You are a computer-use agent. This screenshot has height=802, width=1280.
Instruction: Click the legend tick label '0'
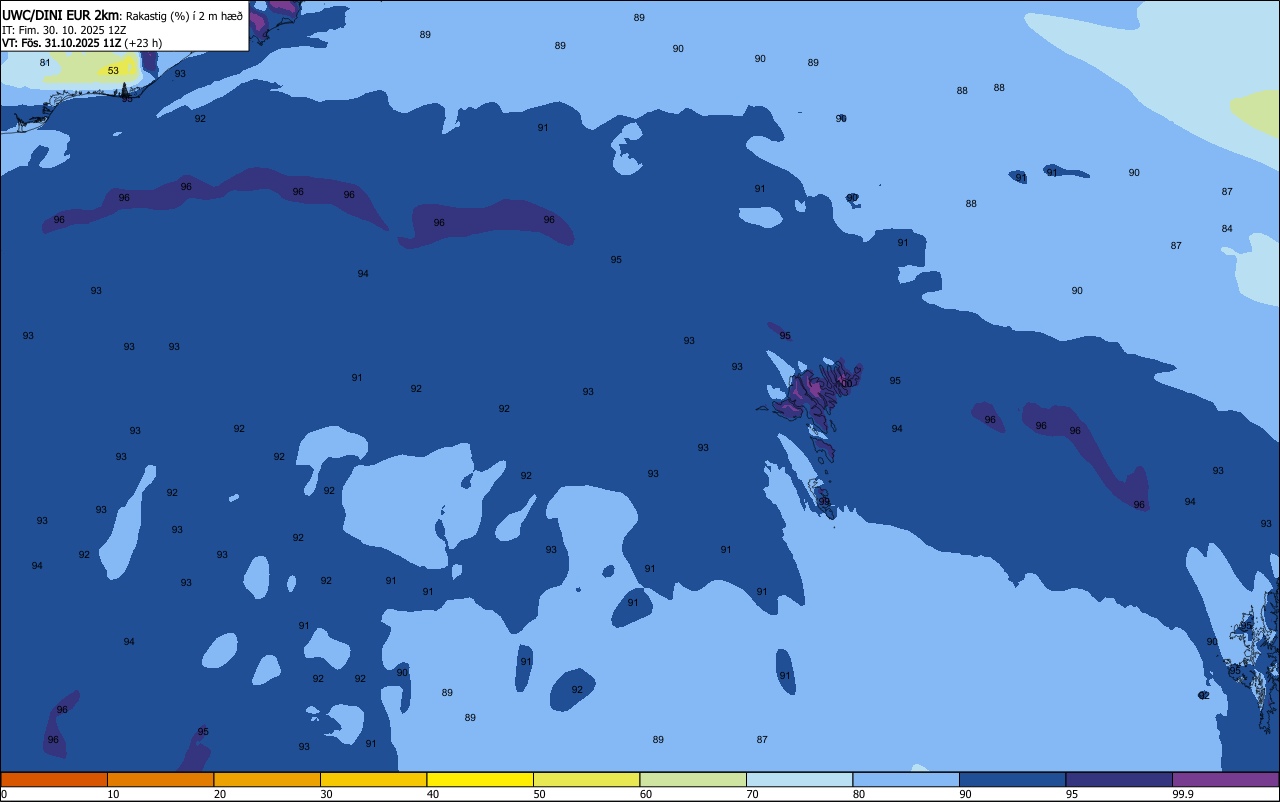[x=4, y=794]
